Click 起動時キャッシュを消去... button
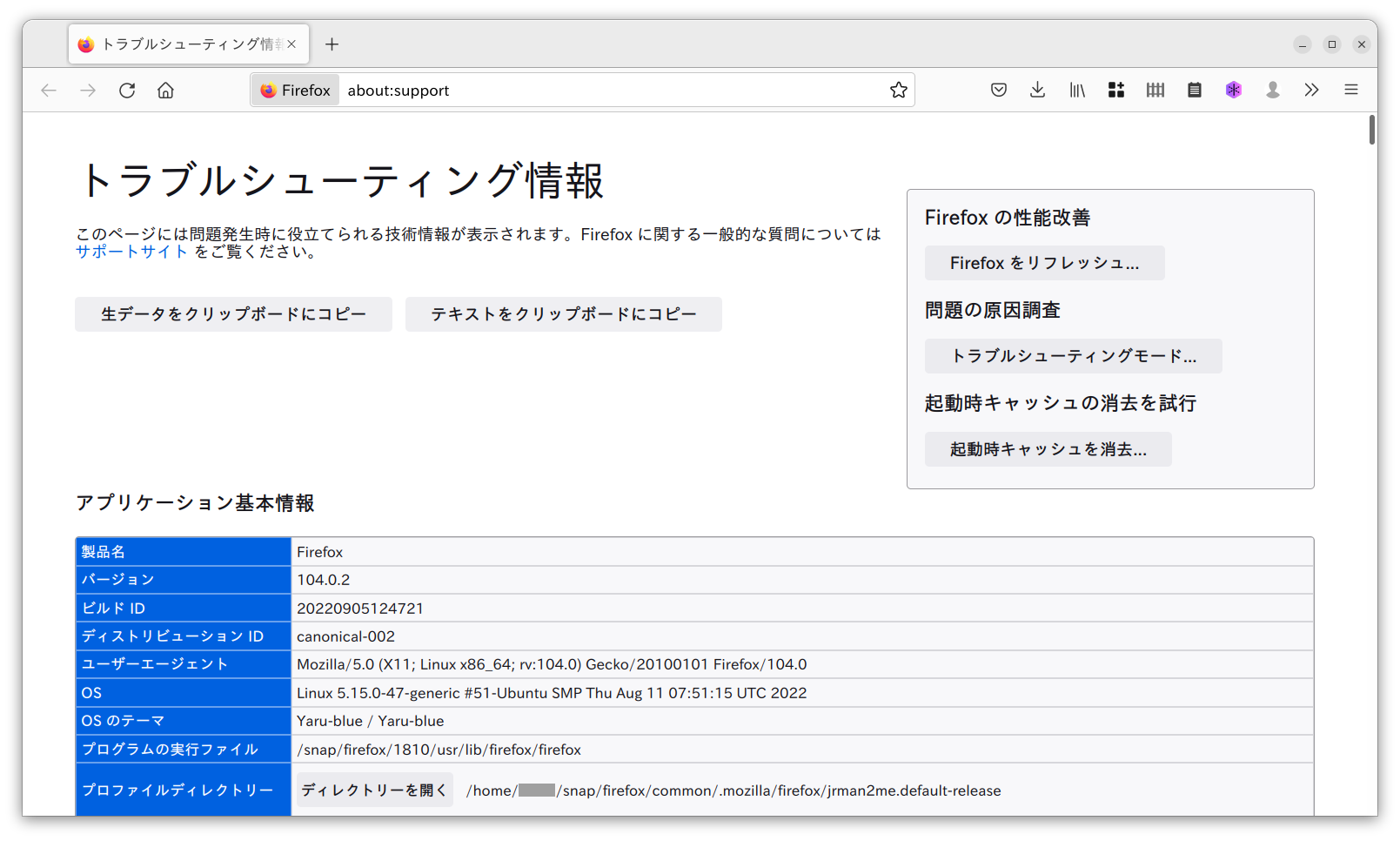This screenshot has height=841, width=1400. coord(1048,449)
